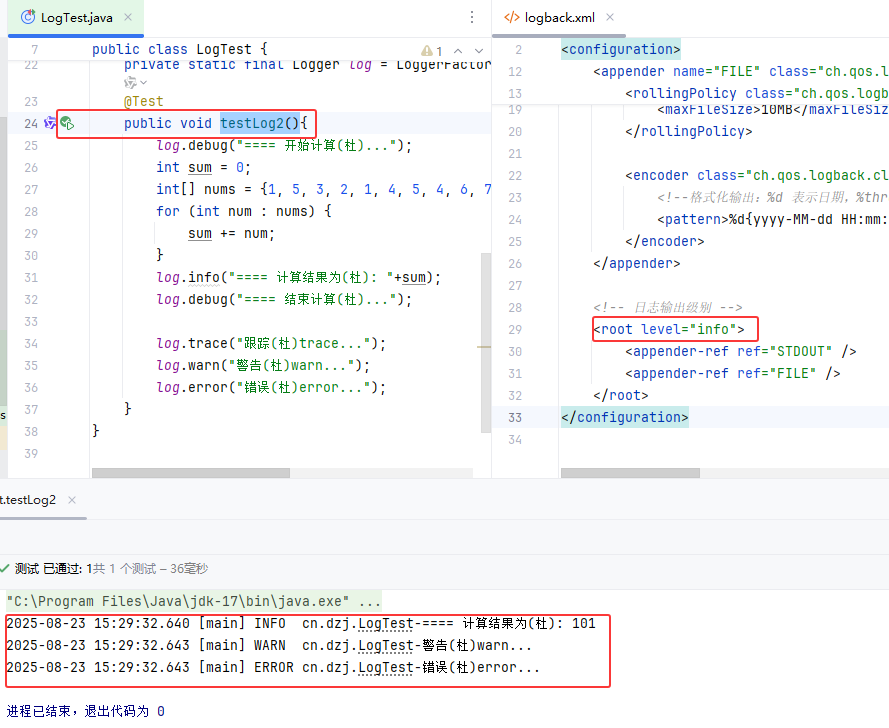Viewport: 889px width, 728px height.
Task: Click the LogTest link in the INFO log line
Action: click(x=384, y=623)
